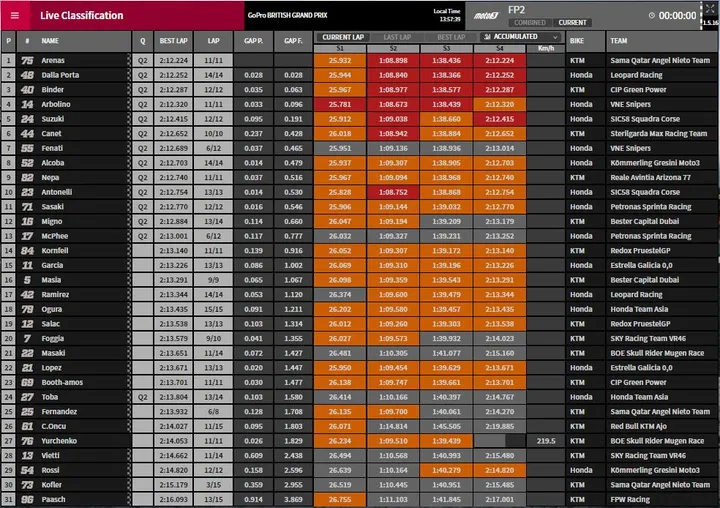Click Arenas best lap 2:12.224
The height and width of the screenshot is (508, 720).
point(174,60)
